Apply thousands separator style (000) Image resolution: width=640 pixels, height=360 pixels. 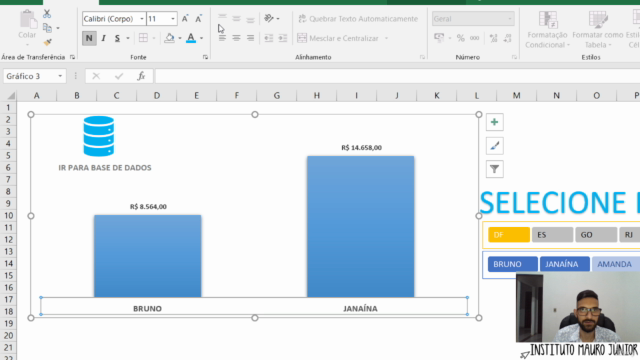pos(474,38)
